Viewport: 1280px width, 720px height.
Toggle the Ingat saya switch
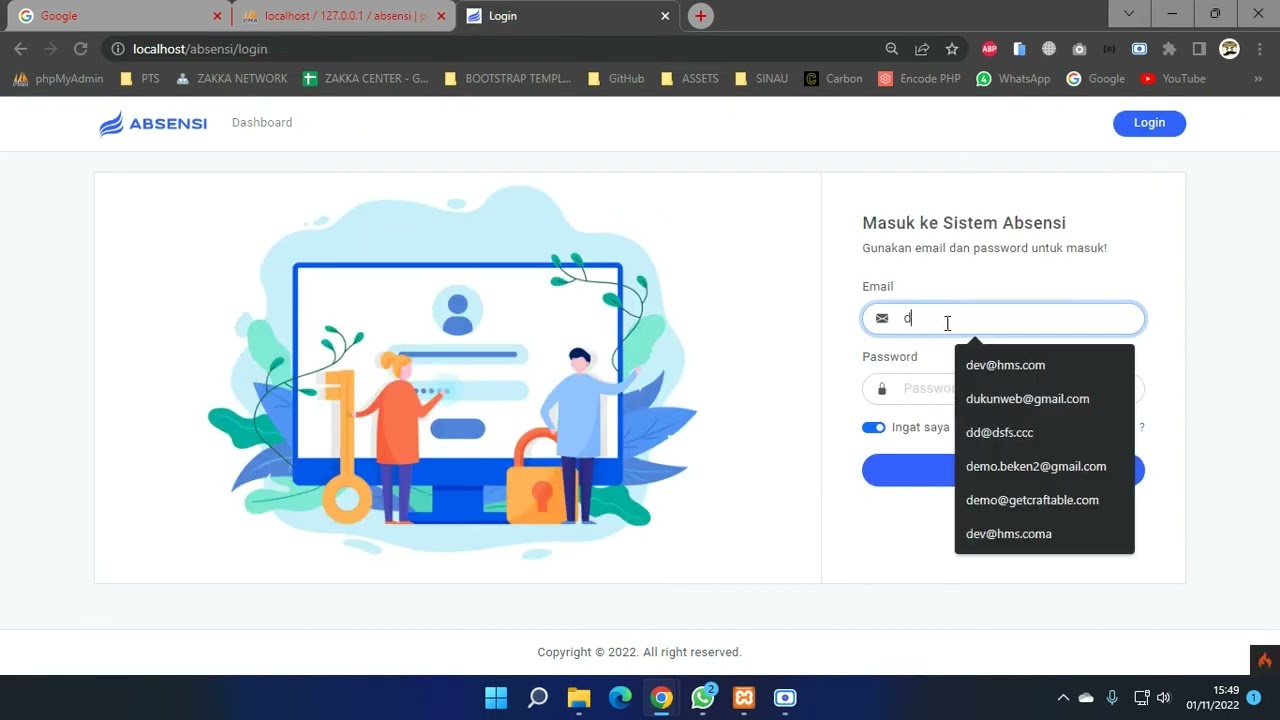874,427
